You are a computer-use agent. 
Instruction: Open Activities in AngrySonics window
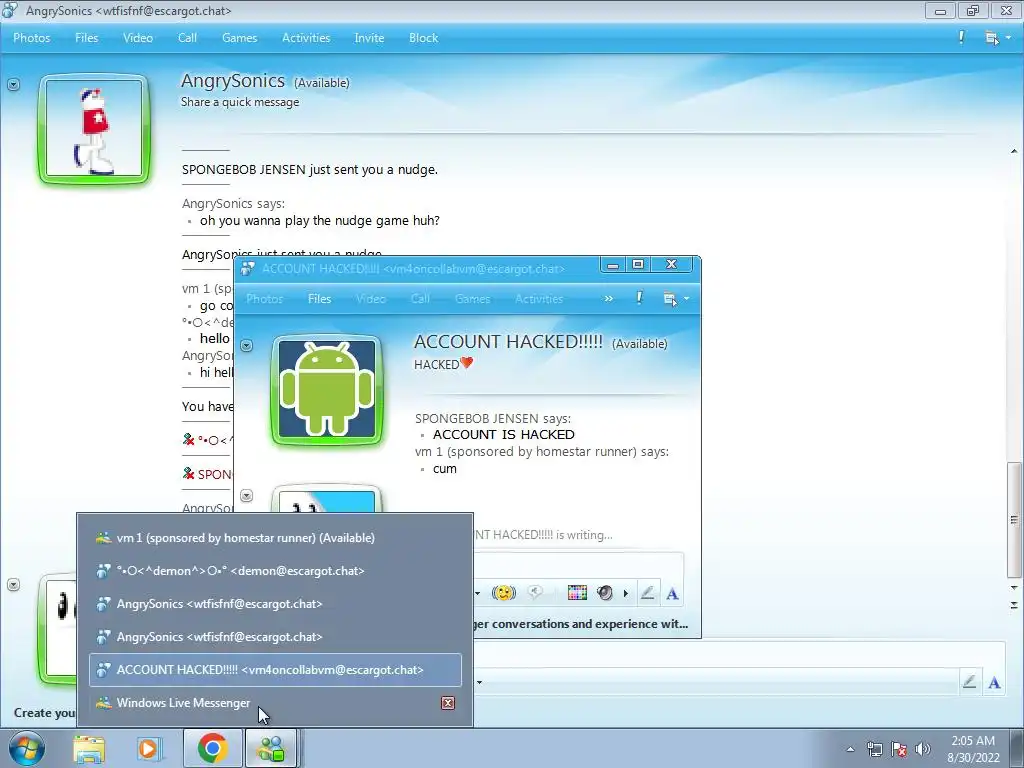(306, 38)
